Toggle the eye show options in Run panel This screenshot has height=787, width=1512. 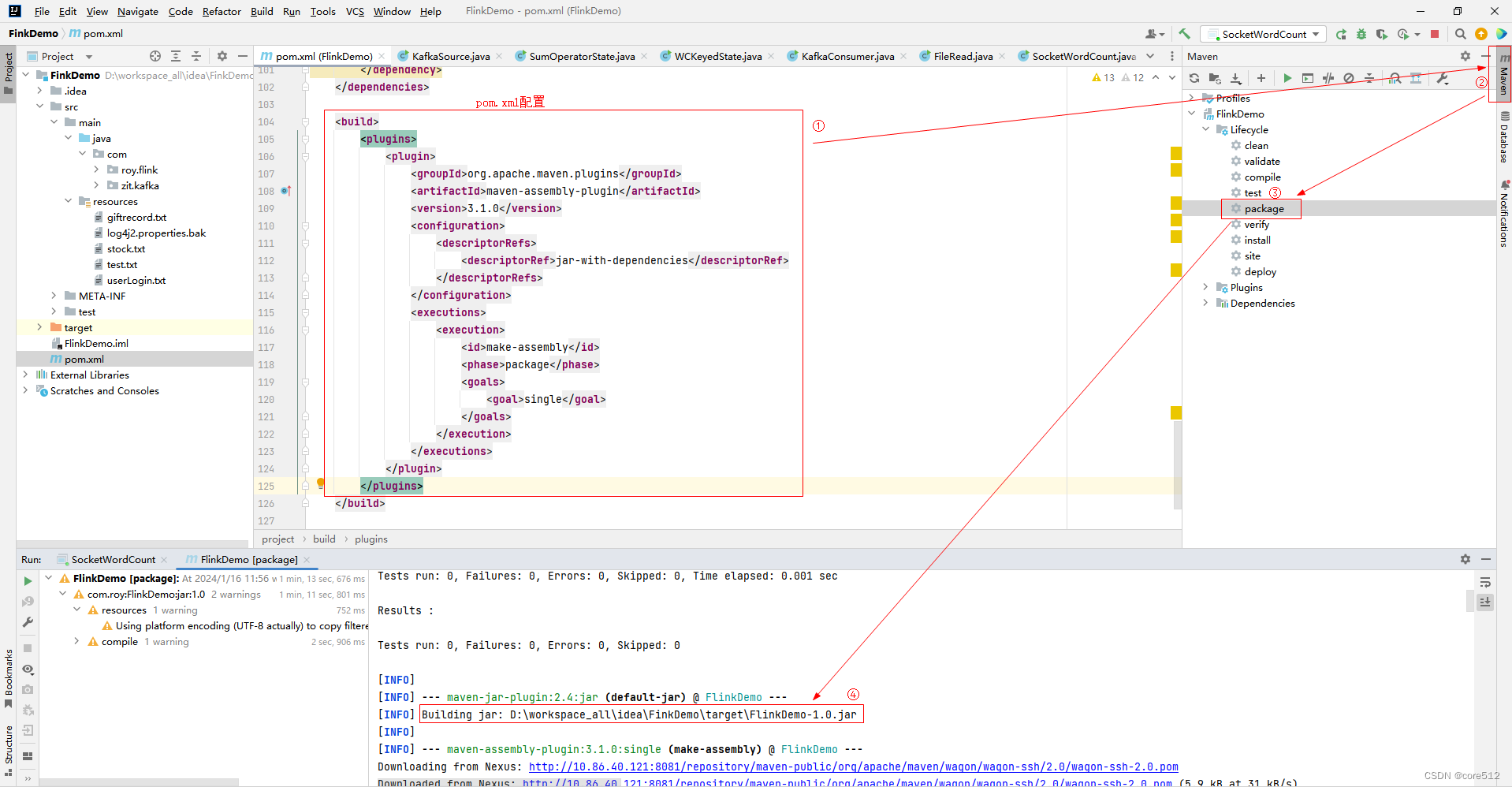click(28, 670)
